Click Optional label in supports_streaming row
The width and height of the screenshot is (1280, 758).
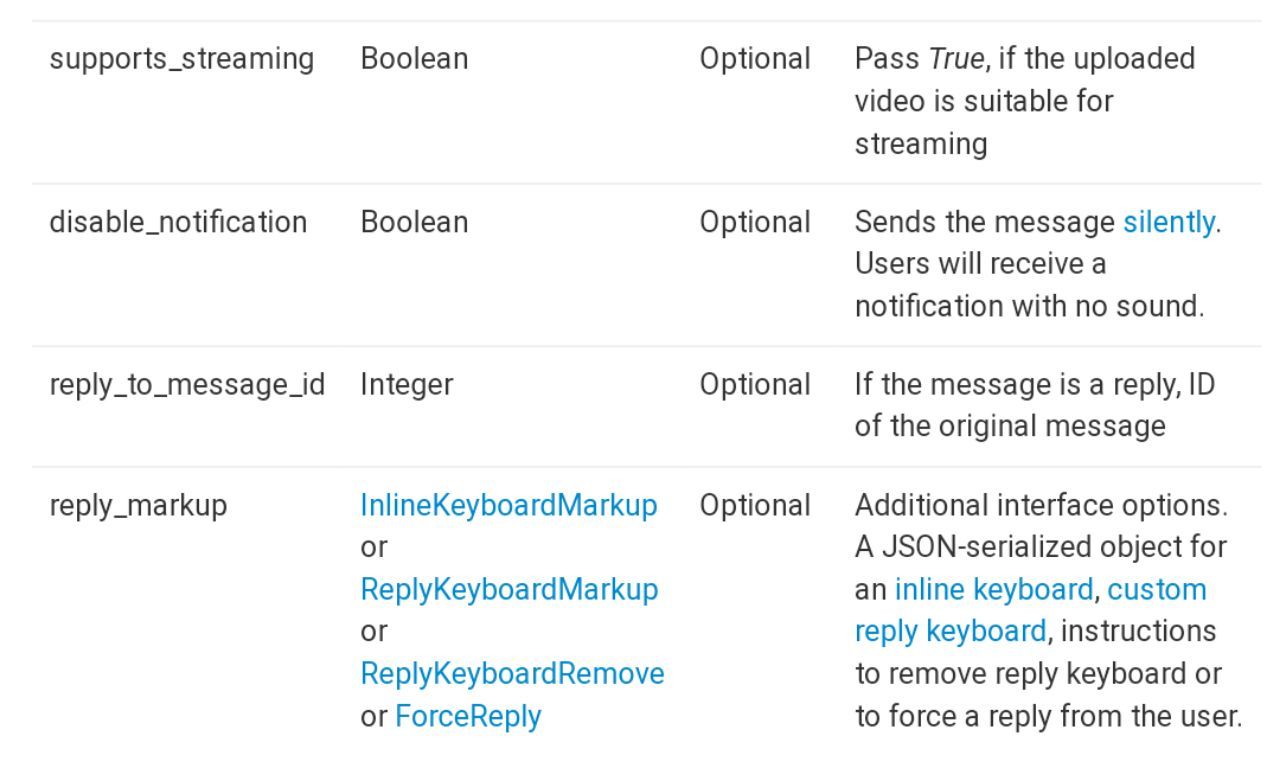tap(755, 59)
